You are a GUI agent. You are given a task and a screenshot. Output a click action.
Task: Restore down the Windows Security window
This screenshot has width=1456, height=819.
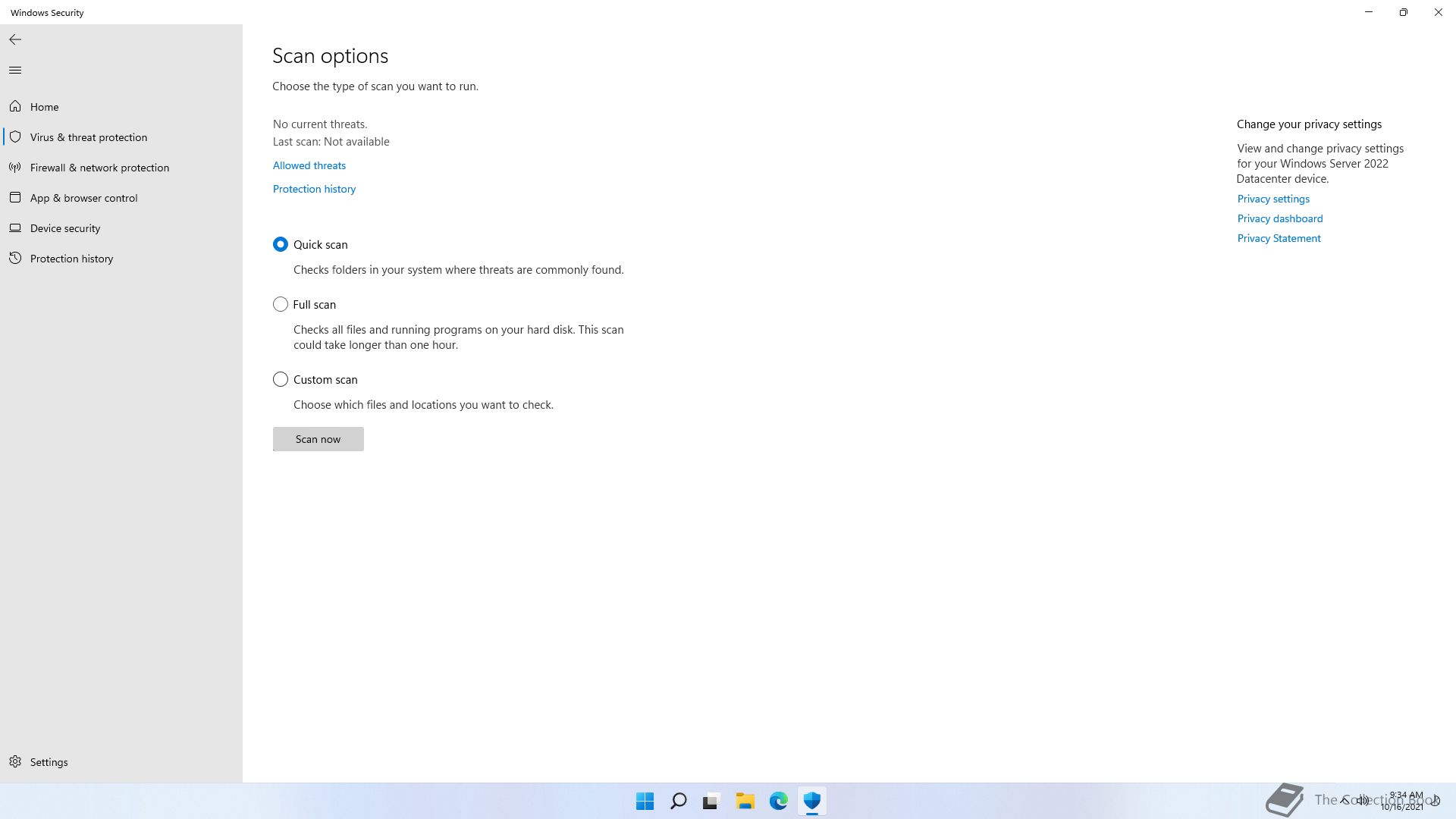pos(1404,12)
